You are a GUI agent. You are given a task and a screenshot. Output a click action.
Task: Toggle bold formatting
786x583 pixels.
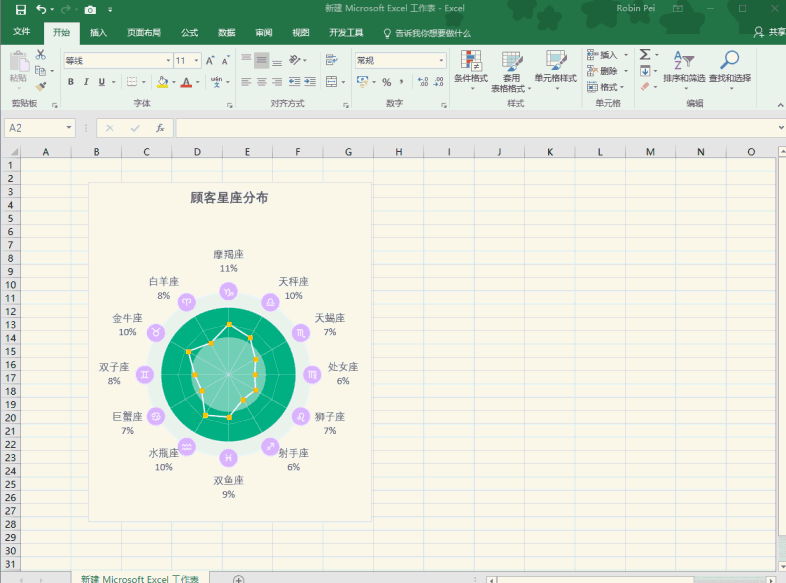click(x=71, y=82)
